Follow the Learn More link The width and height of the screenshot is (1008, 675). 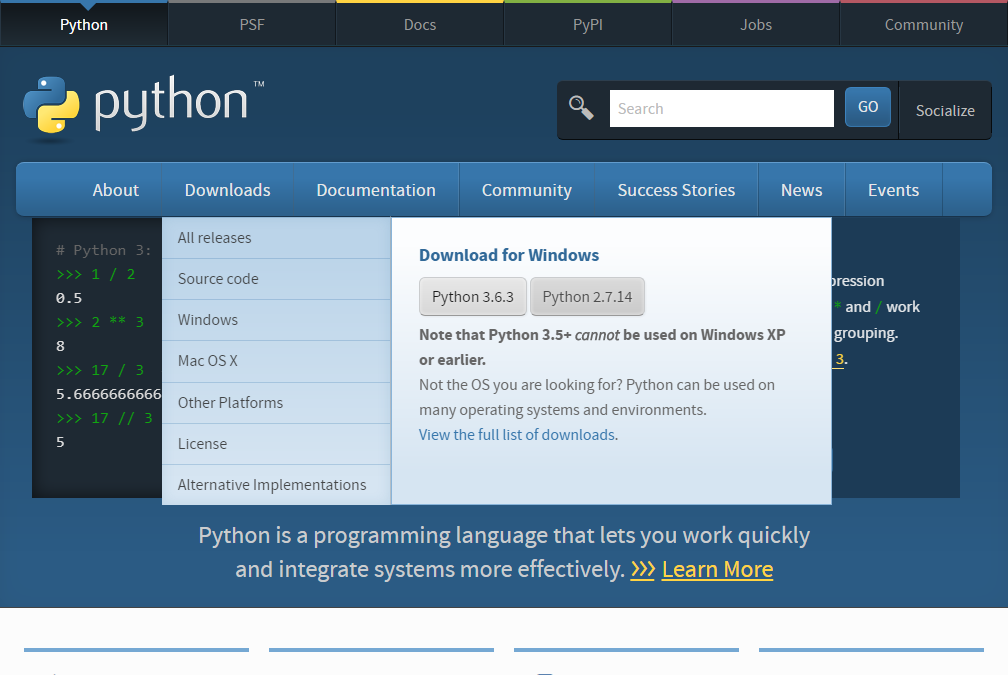click(x=717, y=570)
